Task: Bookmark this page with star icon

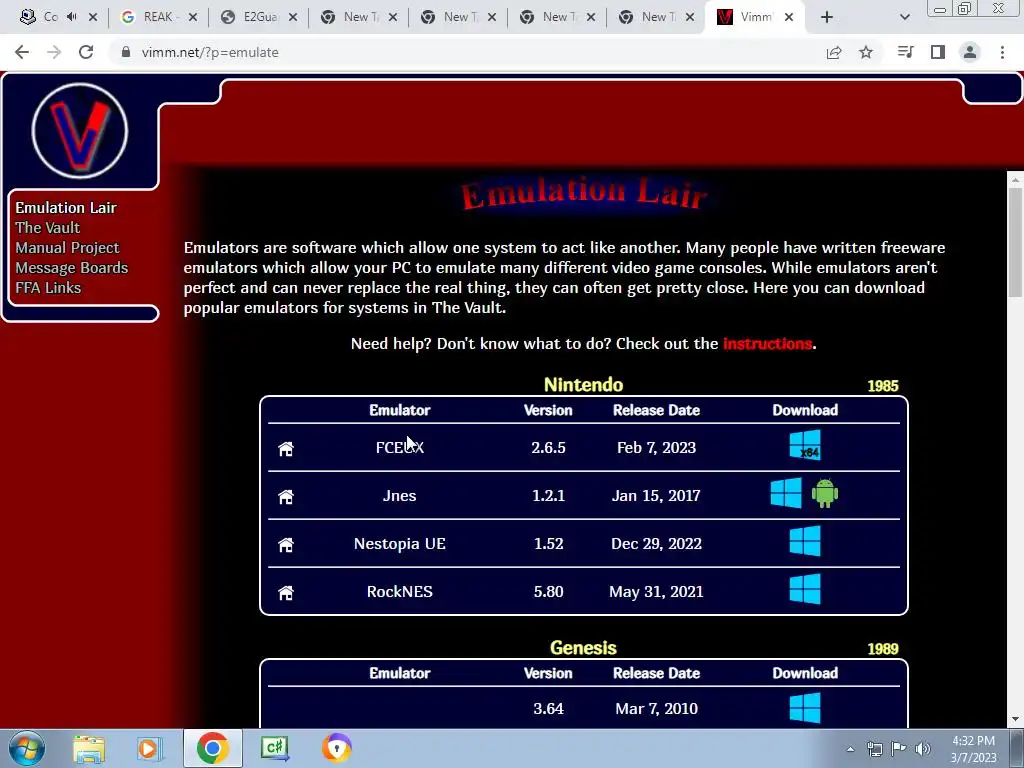Action: (866, 52)
